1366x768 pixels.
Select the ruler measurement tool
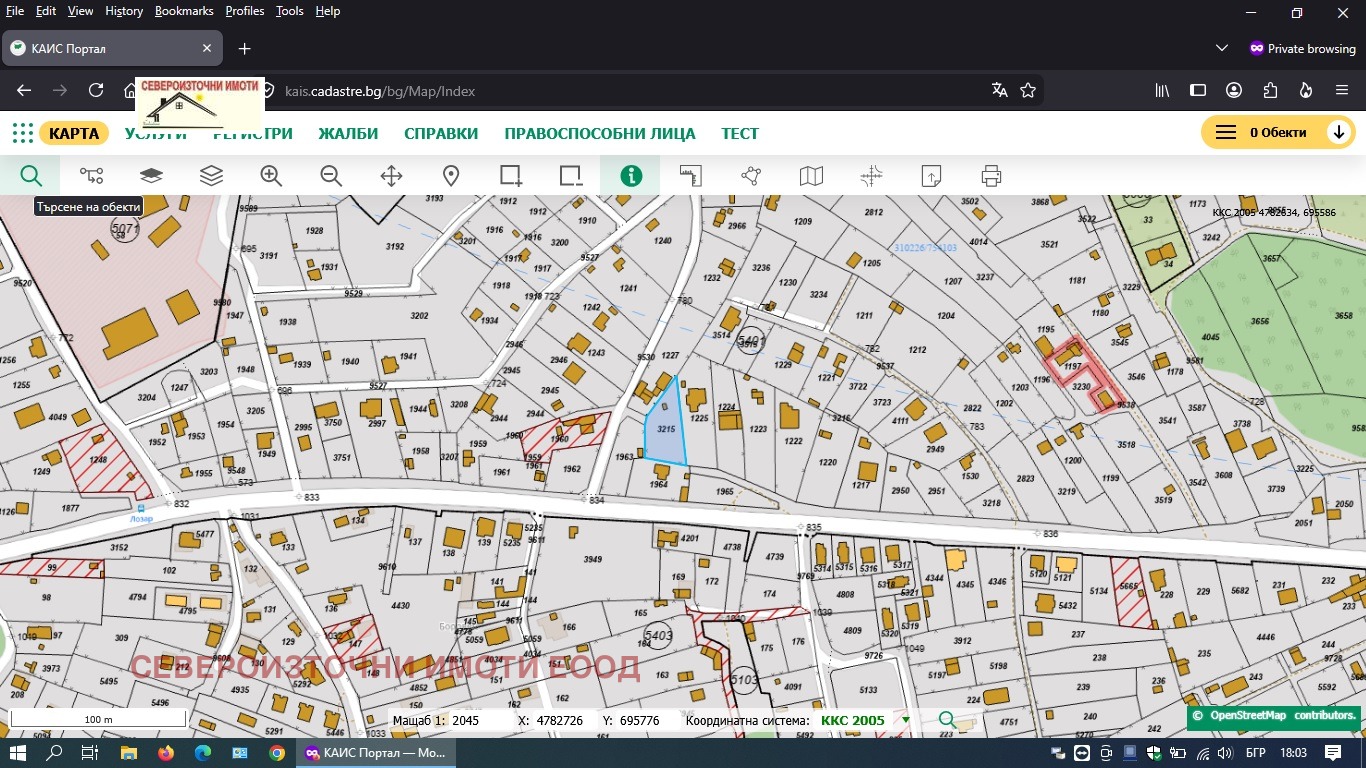tap(691, 176)
